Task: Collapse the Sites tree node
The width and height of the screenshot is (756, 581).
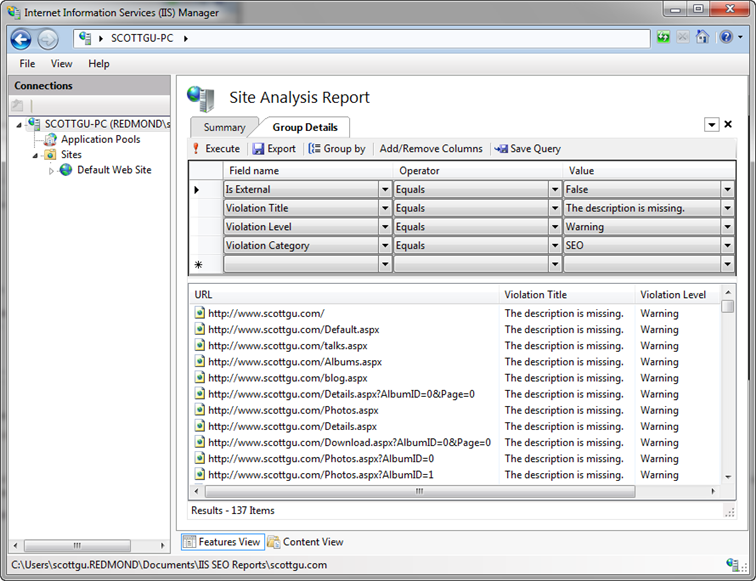Action: point(35,156)
